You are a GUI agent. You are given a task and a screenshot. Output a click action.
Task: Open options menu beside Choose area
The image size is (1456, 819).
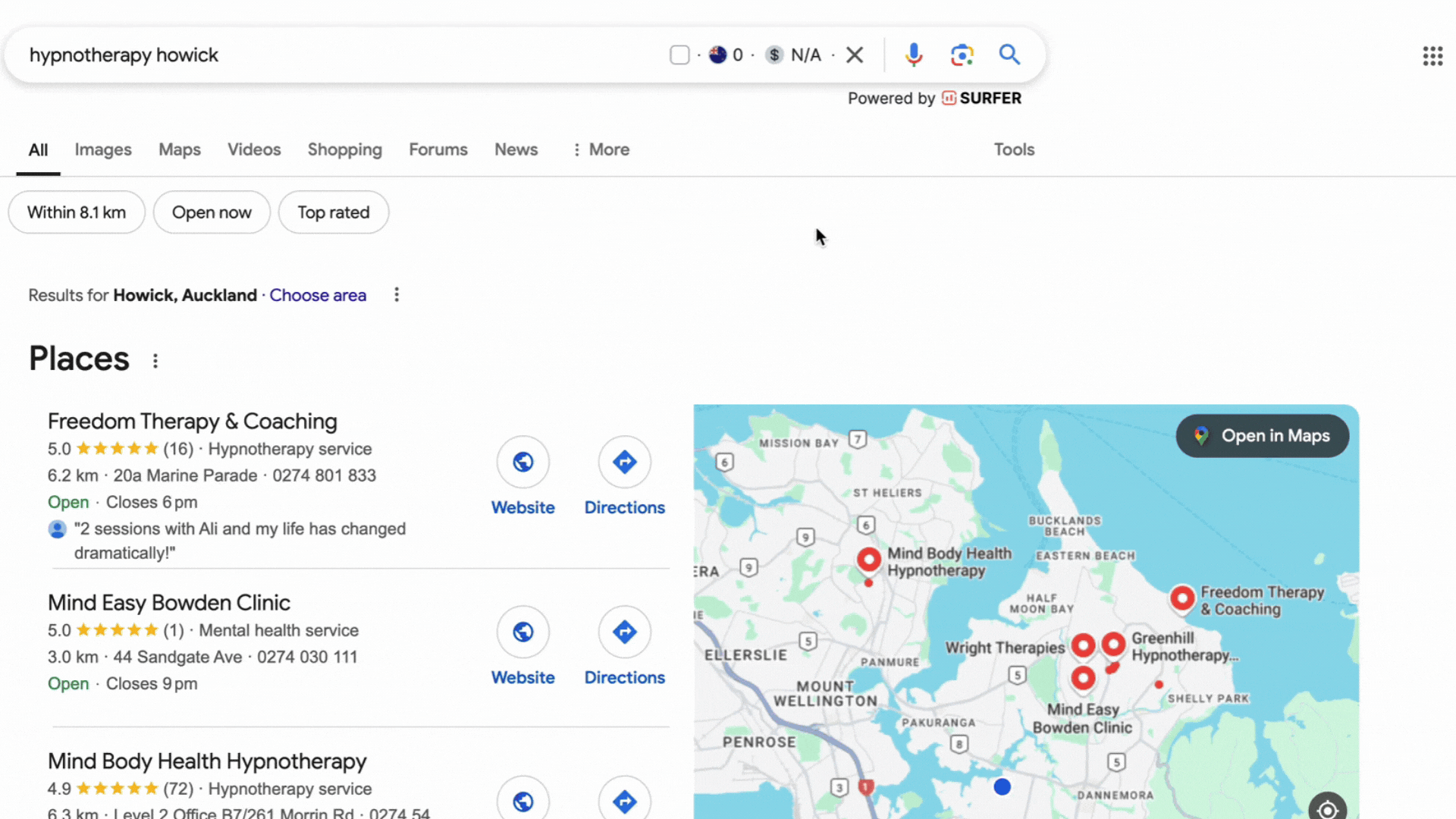click(397, 295)
